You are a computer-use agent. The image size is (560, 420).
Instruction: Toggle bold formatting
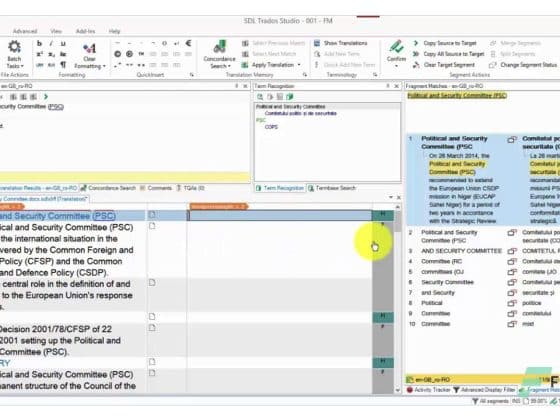[39, 43]
